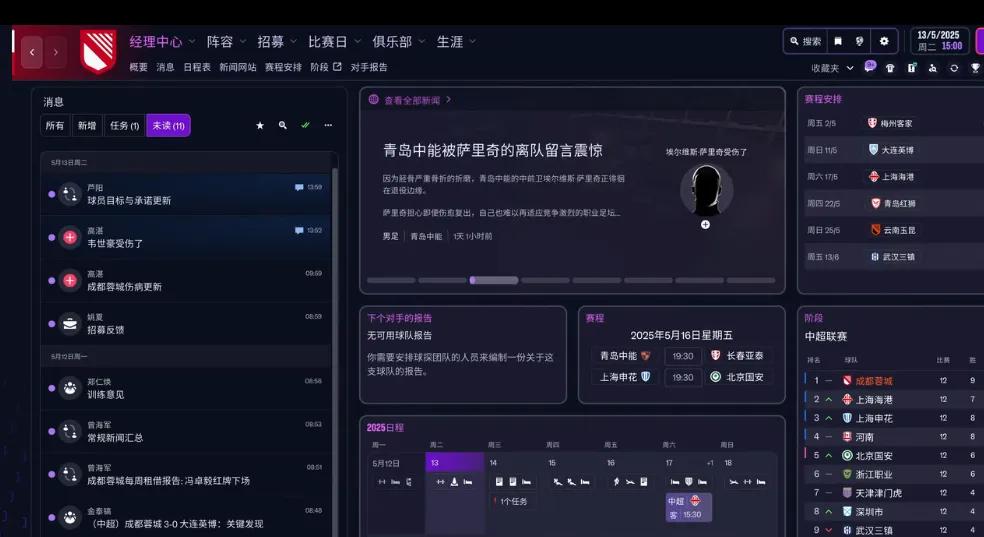Click the comment bubble on 球员目标与承诺更新 message
The width and height of the screenshot is (984, 537).
pyautogui.click(x=299, y=187)
